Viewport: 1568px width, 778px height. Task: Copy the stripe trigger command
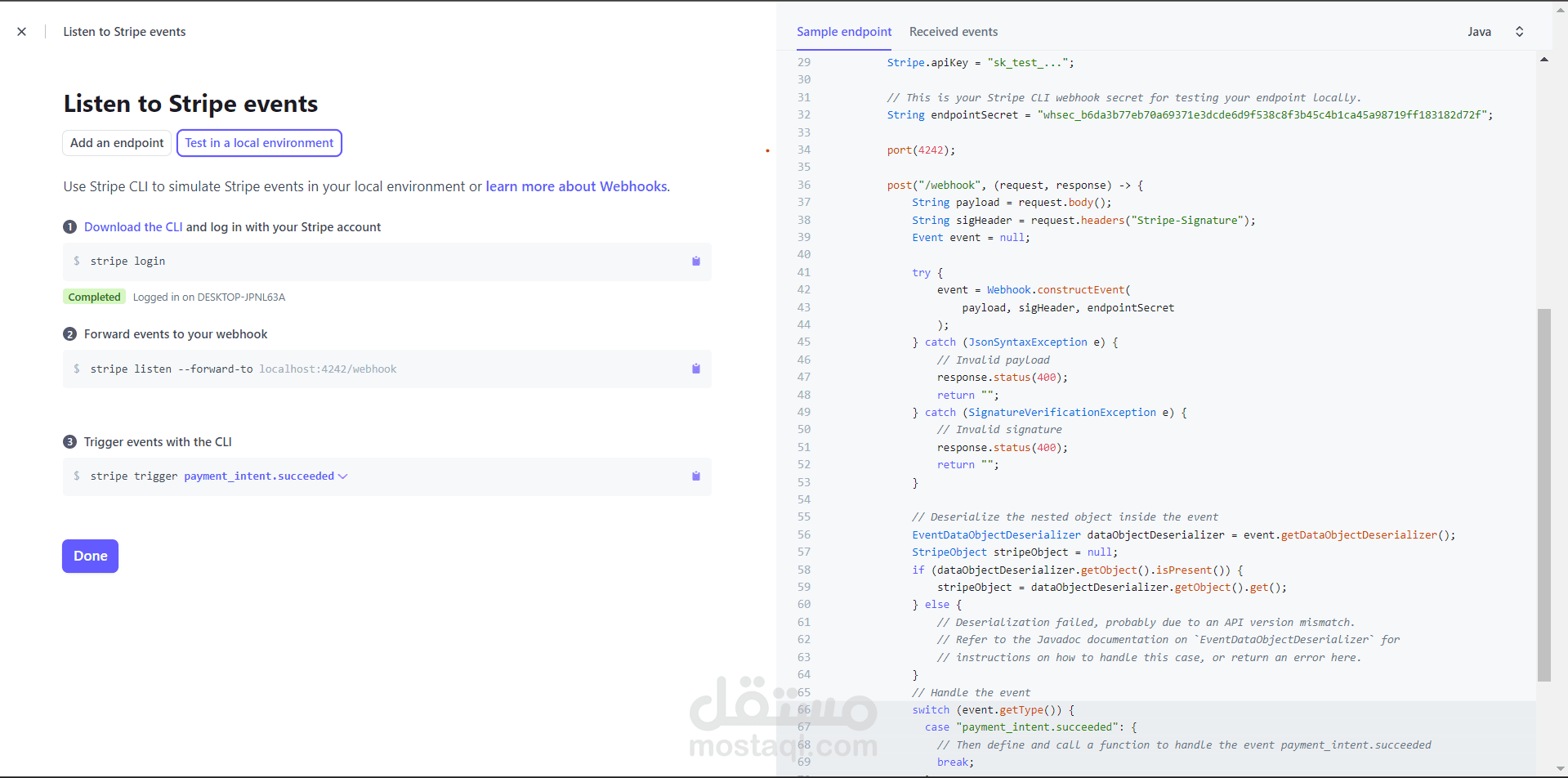tap(696, 476)
